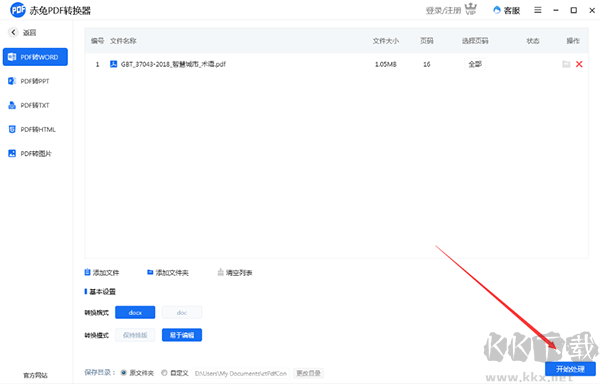Image resolution: width=600 pixels, height=384 pixels.
Task: Click the 选择页码 column header
Action: tap(475, 41)
